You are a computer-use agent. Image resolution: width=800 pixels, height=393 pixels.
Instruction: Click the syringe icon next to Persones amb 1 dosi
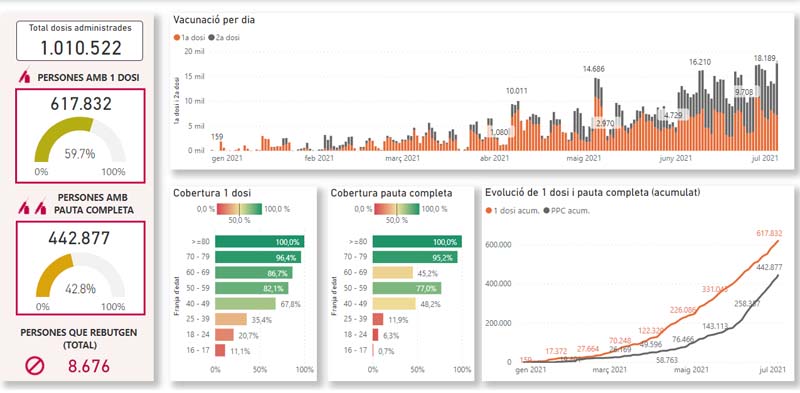(x=26, y=77)
